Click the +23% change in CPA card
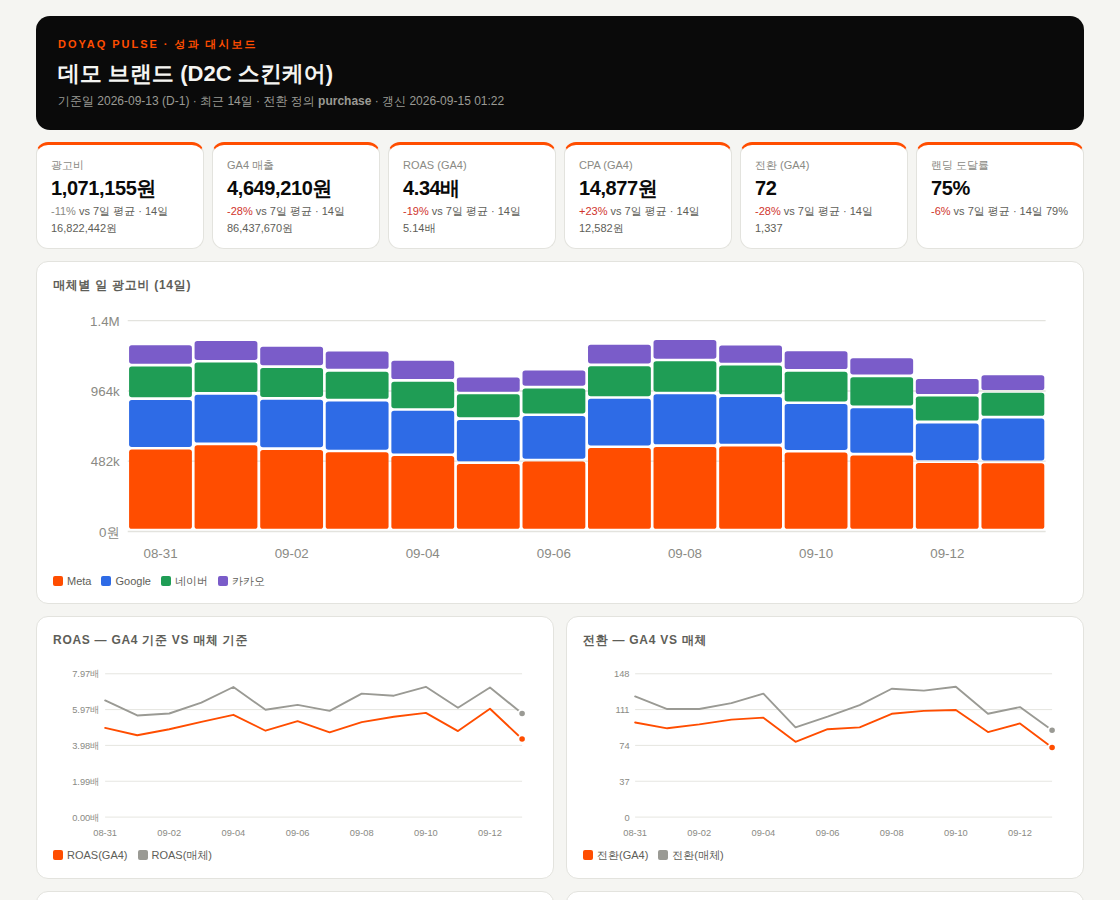 [x=593, y=211]
